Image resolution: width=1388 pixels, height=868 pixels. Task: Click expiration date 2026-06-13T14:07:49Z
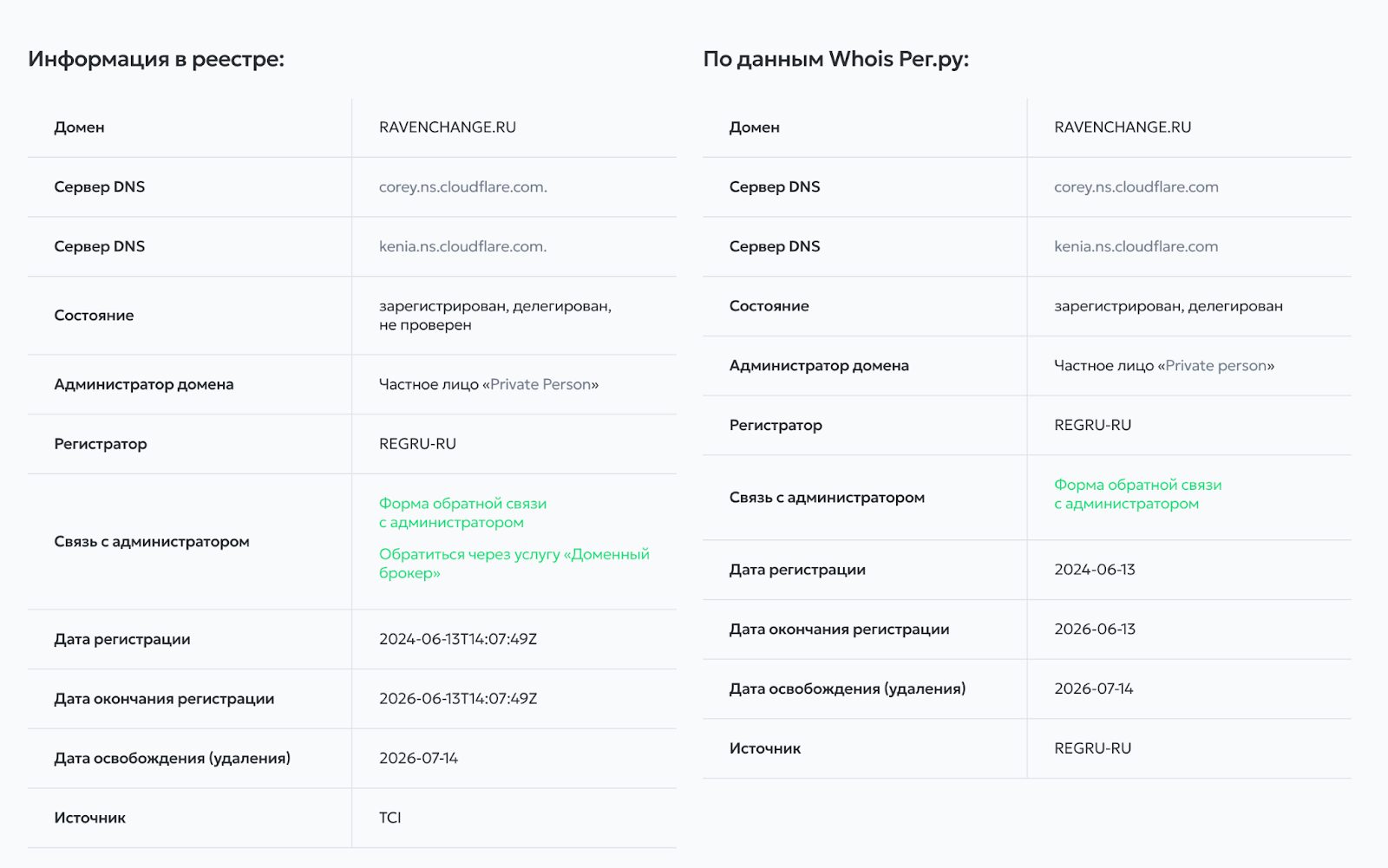click(x=457, y=699)
